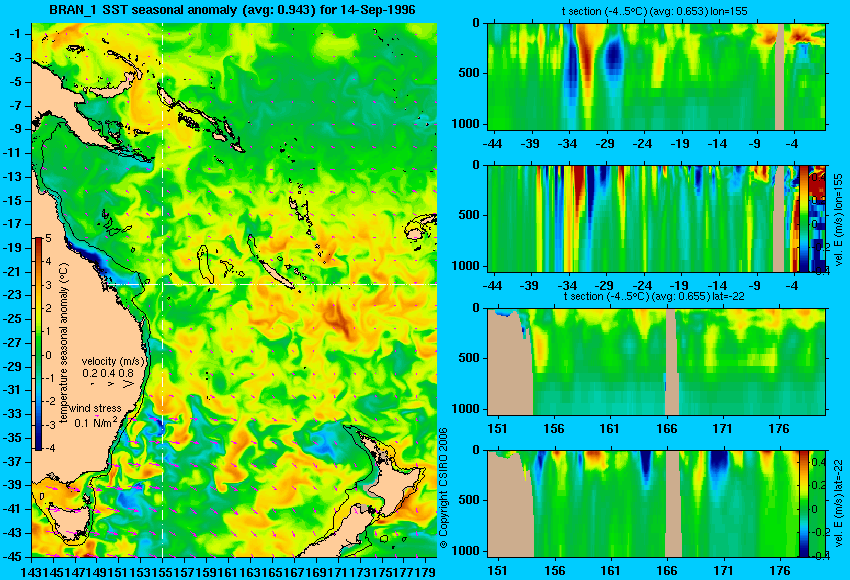Click the lat=-22 velocity color bar
Screen dimensions: 850x580
[x=803, y=504]
